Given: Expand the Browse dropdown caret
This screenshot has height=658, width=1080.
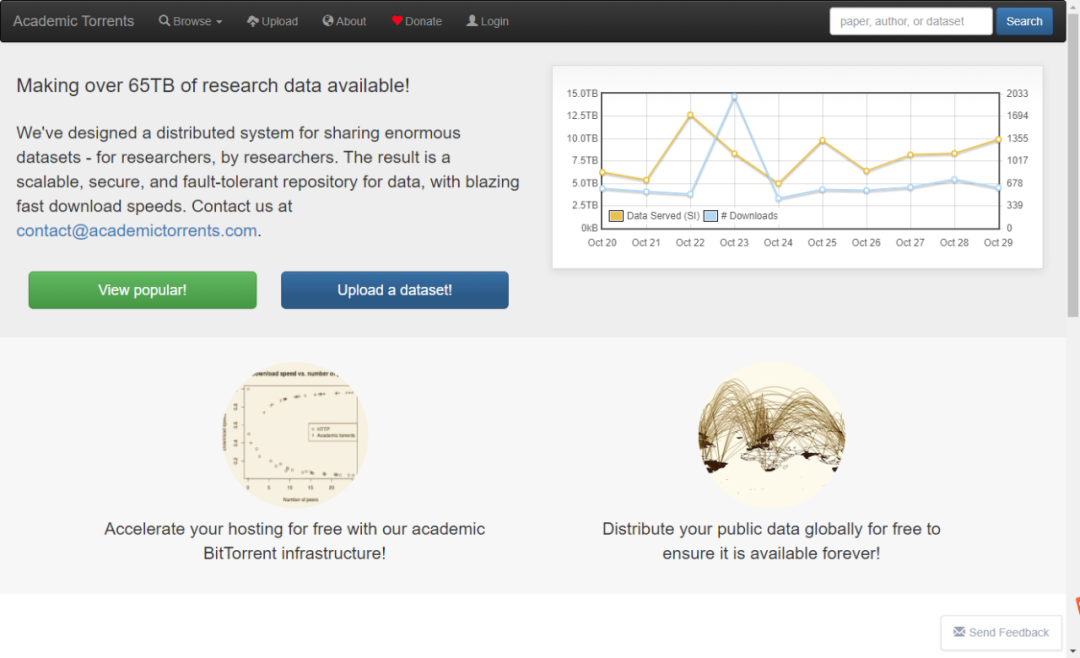Looking at the screenshot, I should (x=219, y=22).
